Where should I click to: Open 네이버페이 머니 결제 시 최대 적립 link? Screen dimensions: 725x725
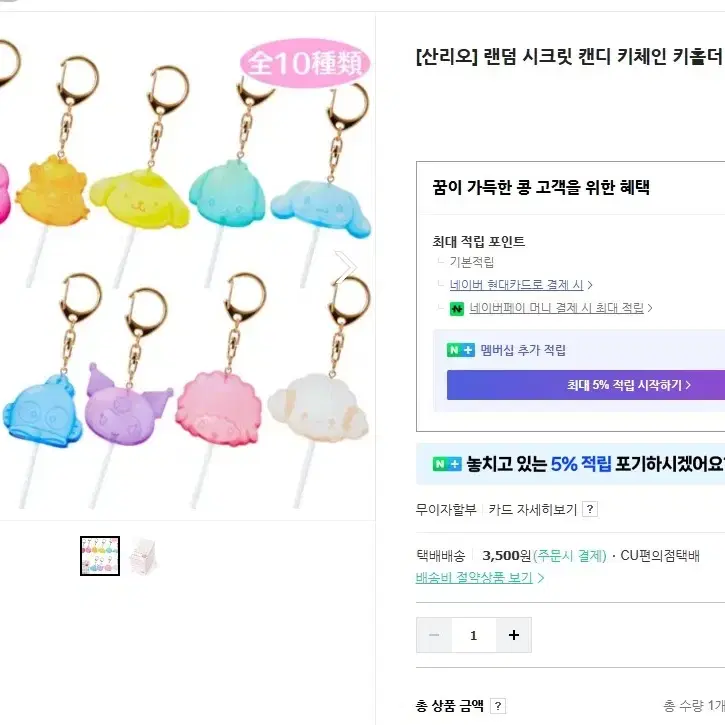556,307
